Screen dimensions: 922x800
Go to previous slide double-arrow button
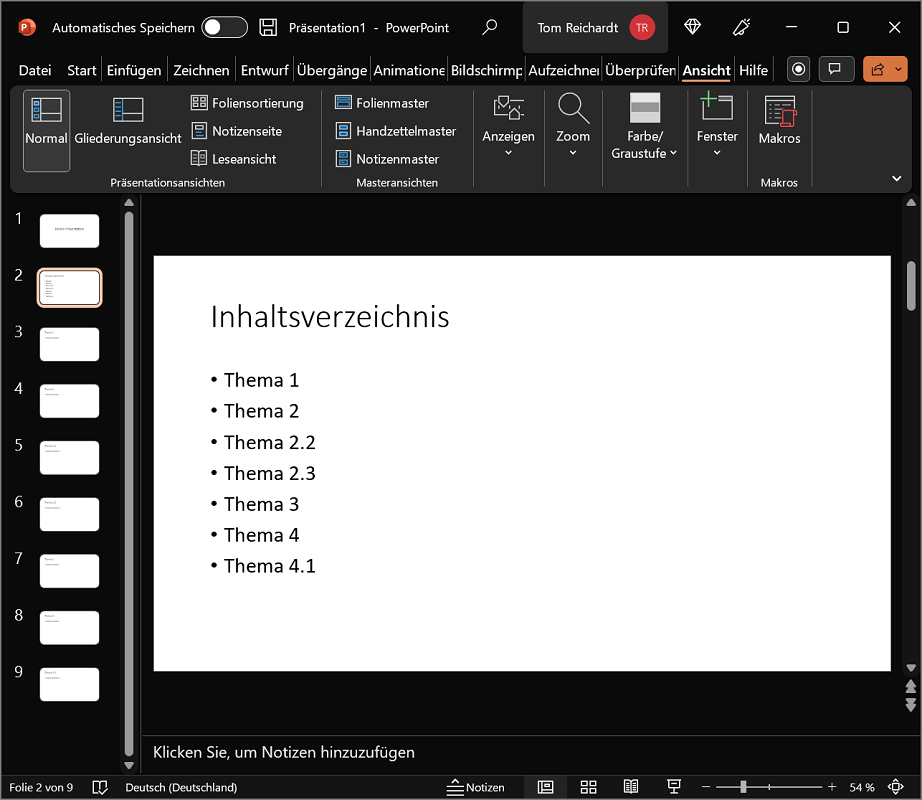tap(911, 687)
